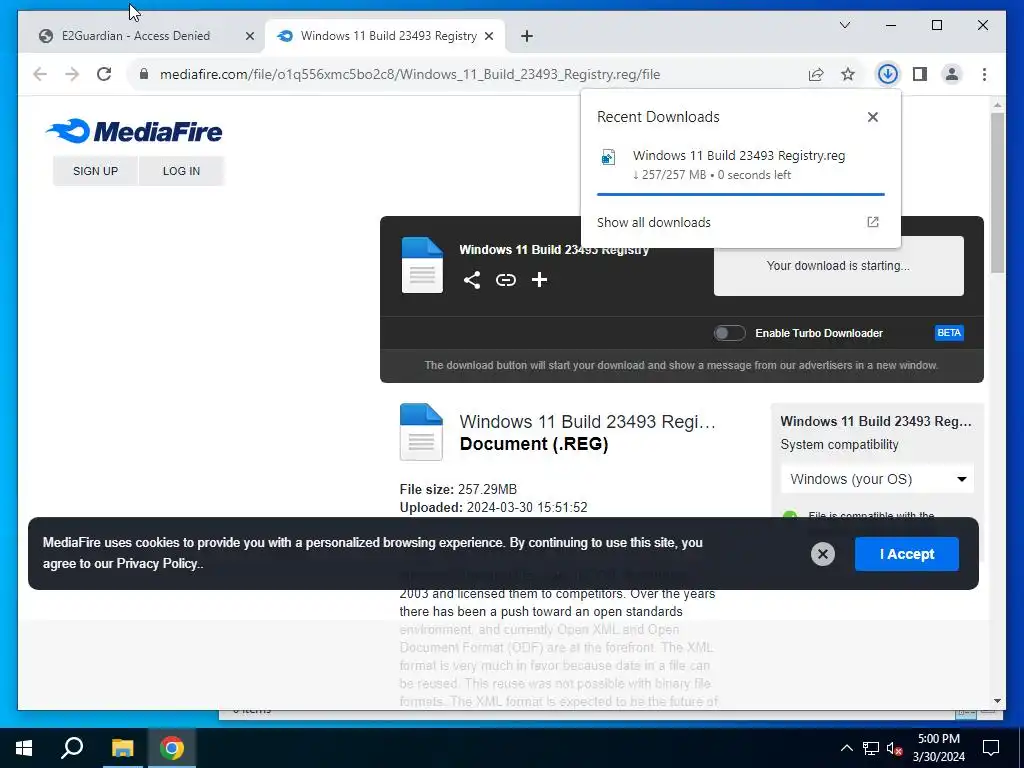Click the browser back arrow

(x=40, y=74)
